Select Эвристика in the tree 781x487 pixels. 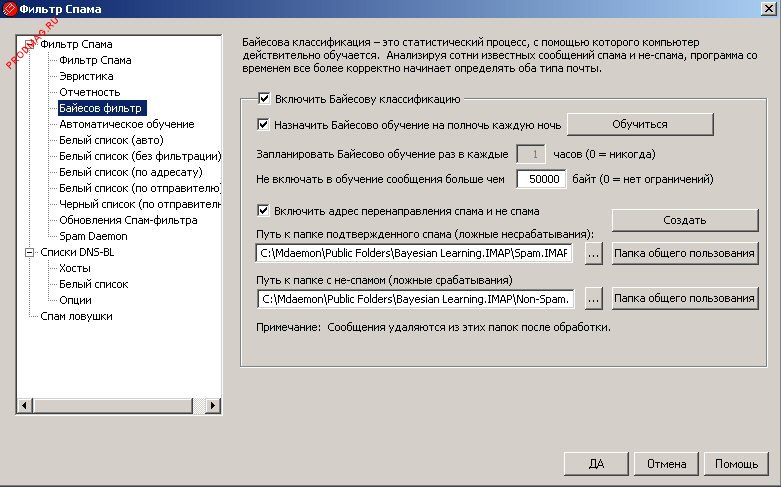tap(85, 76)
